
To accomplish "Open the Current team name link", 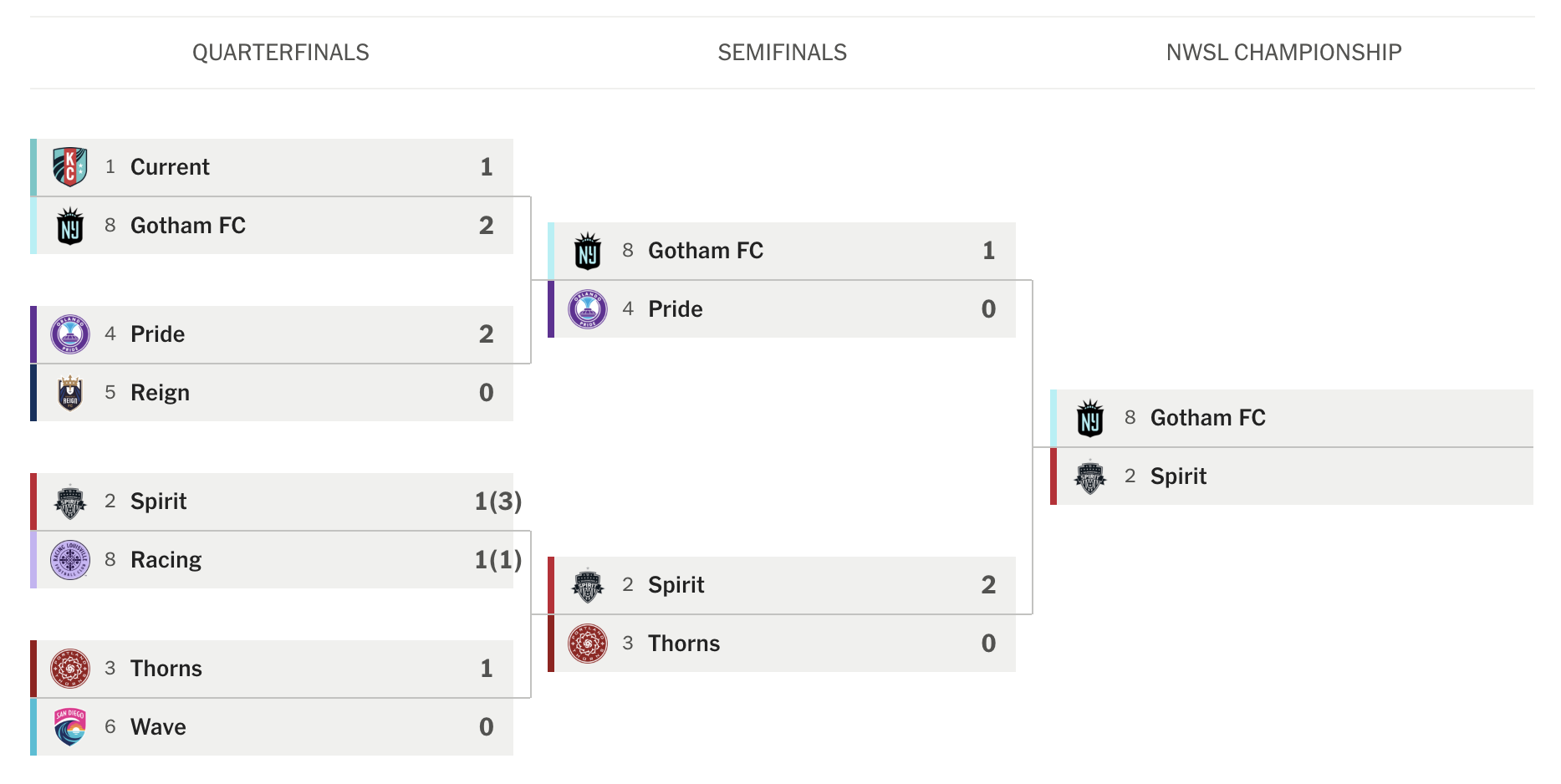I will click(170, 167).
